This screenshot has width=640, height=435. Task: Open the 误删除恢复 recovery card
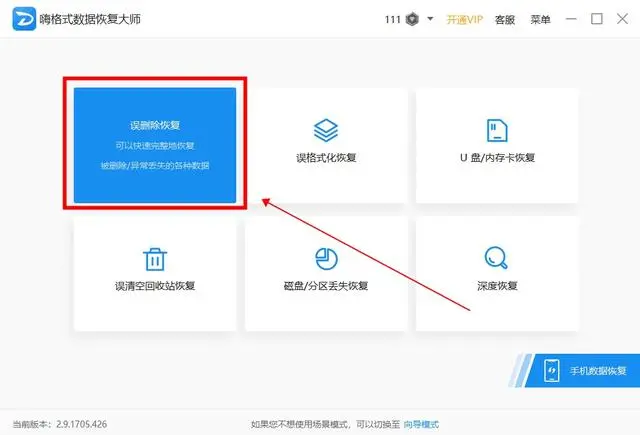click(155, 145)
